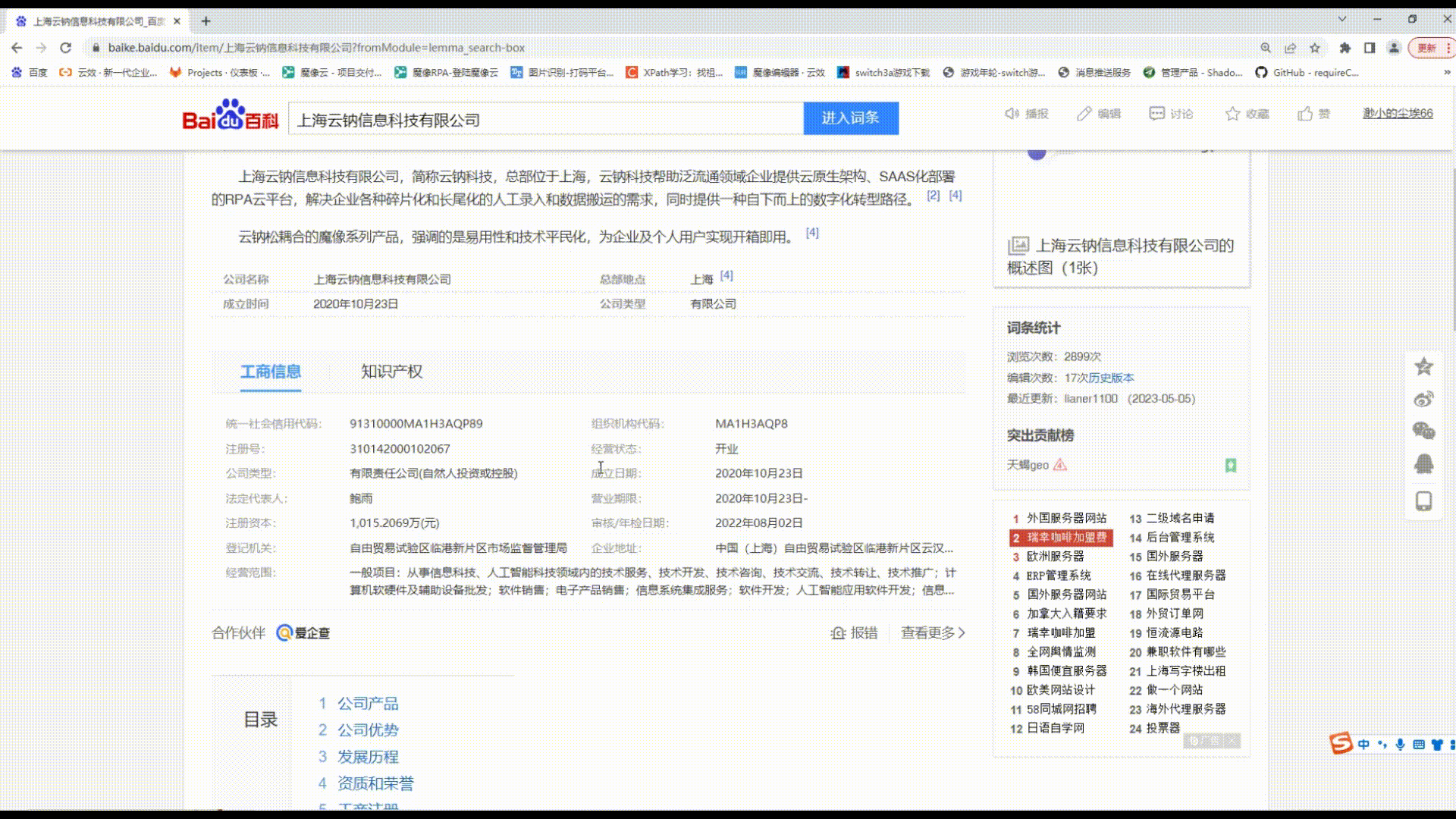This screenshot has height=819, width=1456.
Task: Share to QQ from right sidebar
Action: (1424, 463)
